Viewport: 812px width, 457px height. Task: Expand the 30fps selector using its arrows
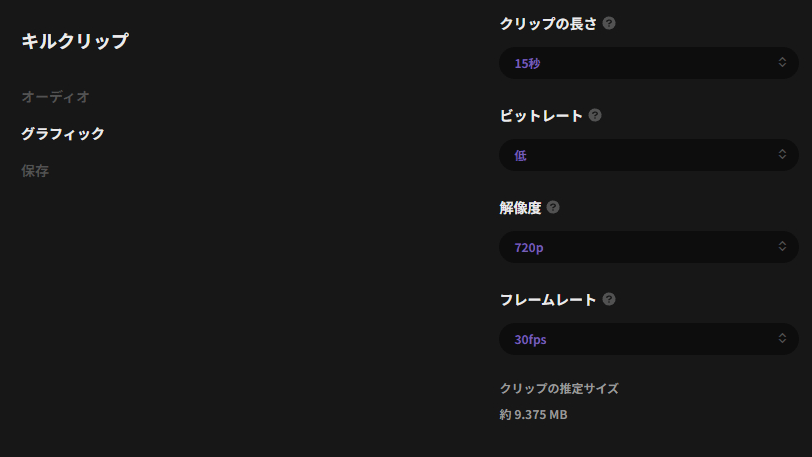(x=782, y=339)
